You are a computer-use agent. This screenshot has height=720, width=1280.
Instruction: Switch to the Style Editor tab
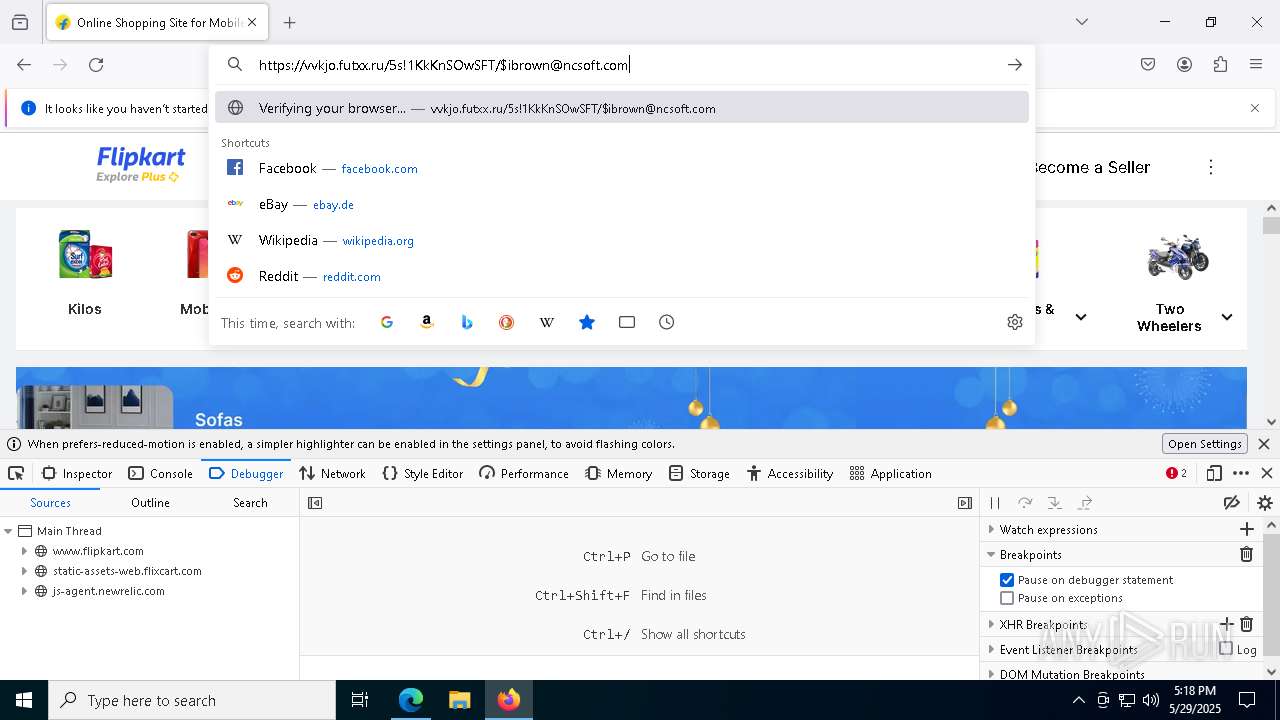(x=423, y=474)
